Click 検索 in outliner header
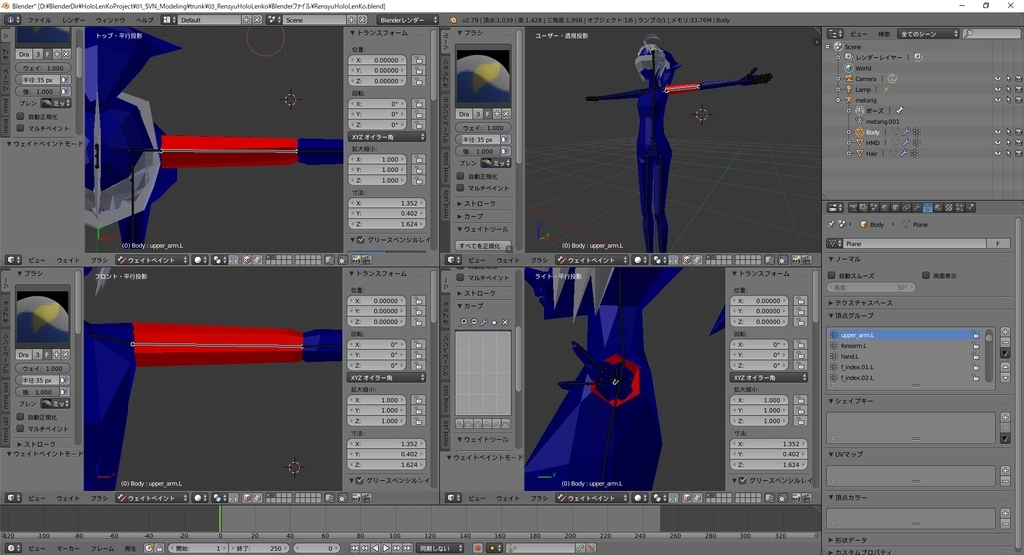Image resolution: width=1024 pixels, height=555 pixels. point(884,33)
